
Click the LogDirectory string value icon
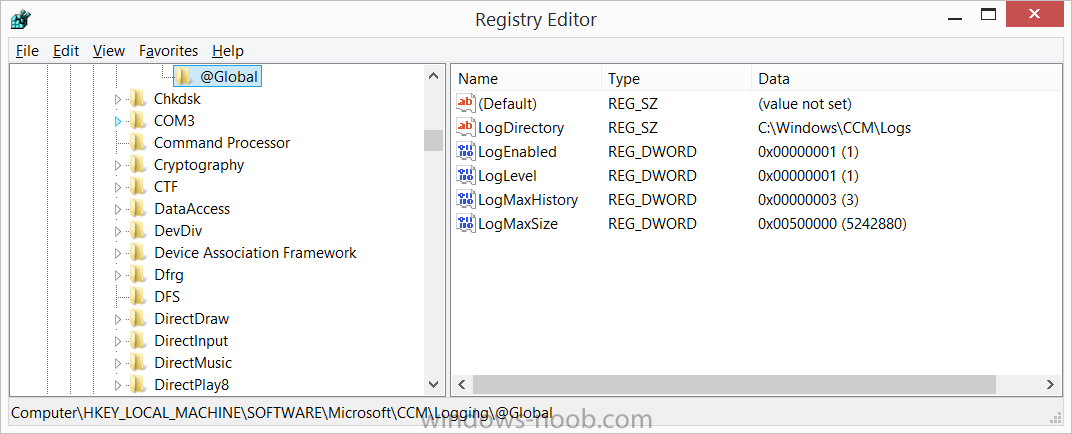(x=466, y=127)
